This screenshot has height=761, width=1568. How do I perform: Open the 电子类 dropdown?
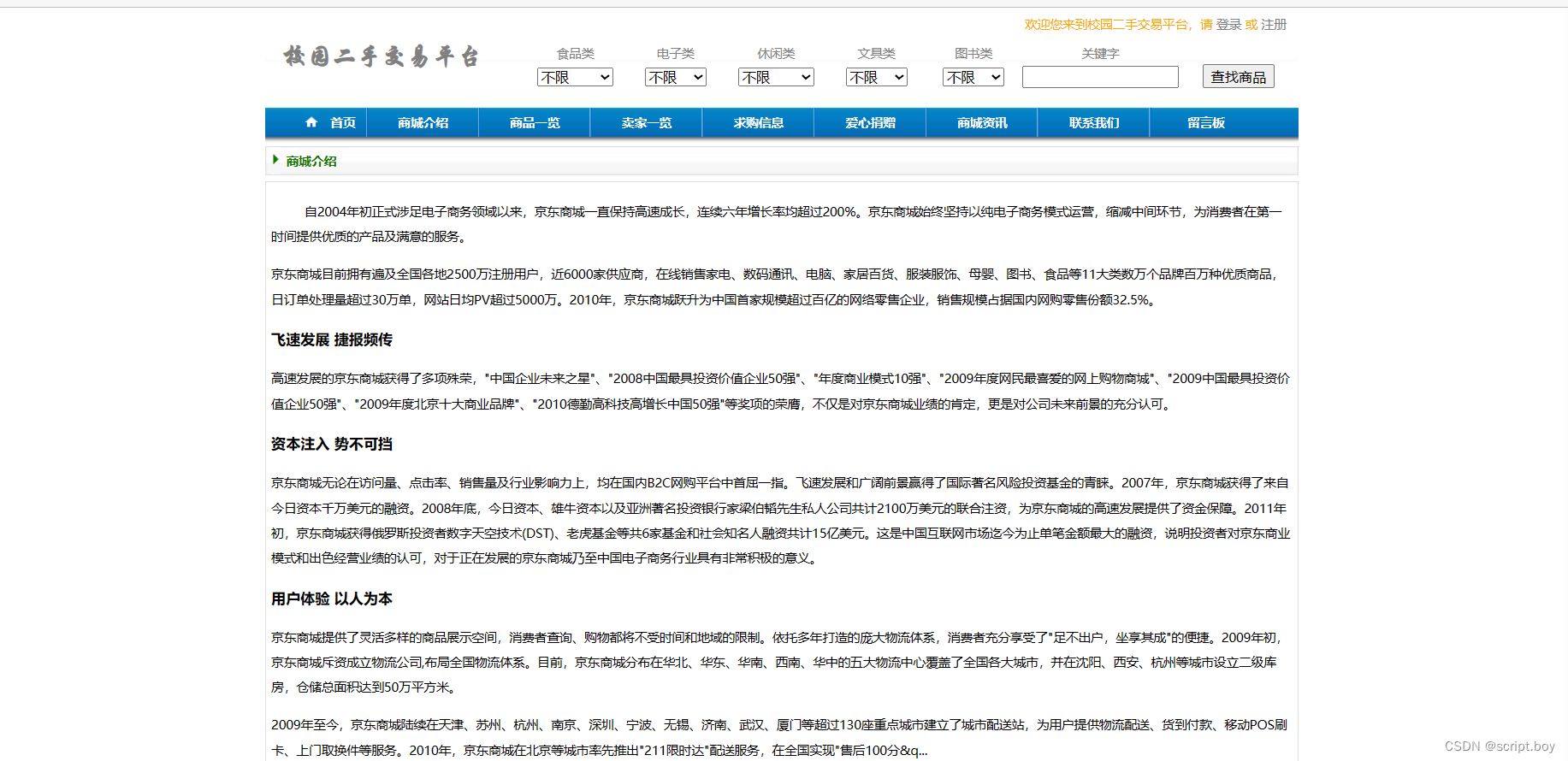pyautogui.click(x=676, y=77)
